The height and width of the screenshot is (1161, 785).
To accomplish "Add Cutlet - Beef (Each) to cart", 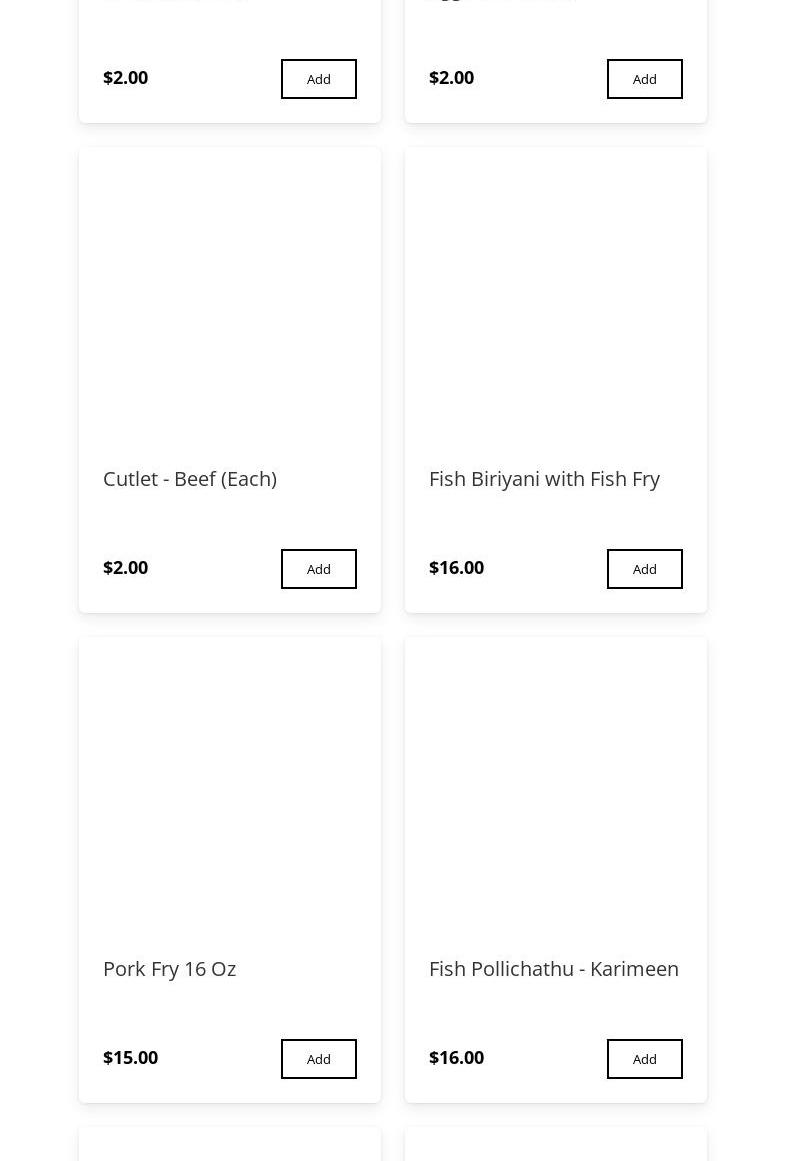I will pos(318,569).
